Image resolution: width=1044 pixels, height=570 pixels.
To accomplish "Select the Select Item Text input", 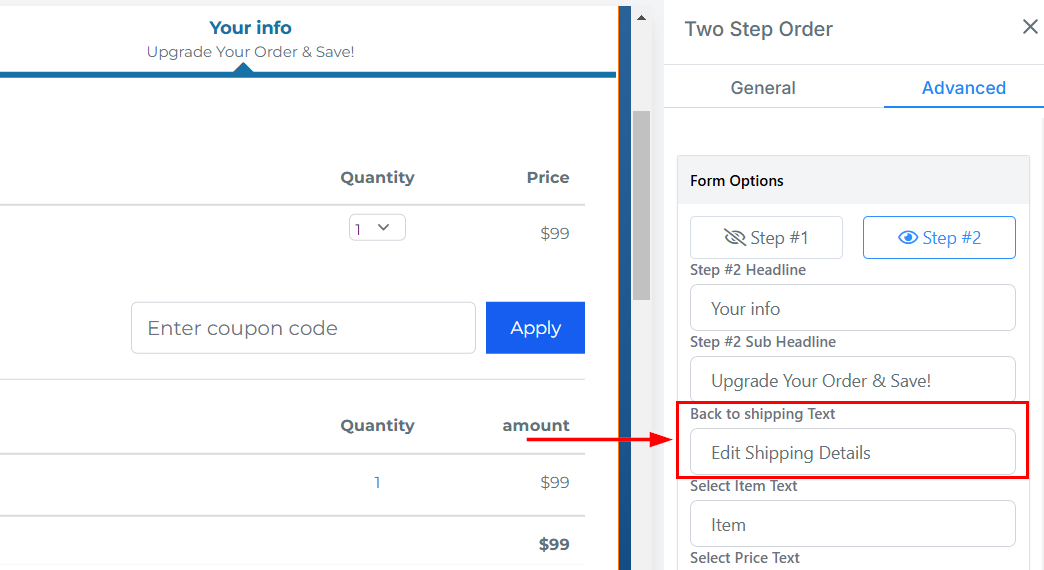I will pyautogui.click(x=853, y=524).
